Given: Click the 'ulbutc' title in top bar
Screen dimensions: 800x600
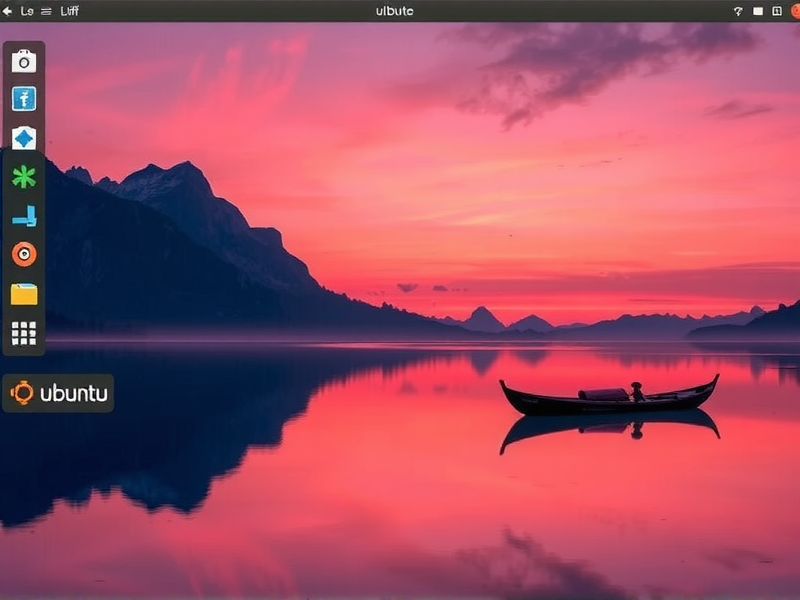Looking at the screenshot, I should pyautogui.click(x=394, y=11).
